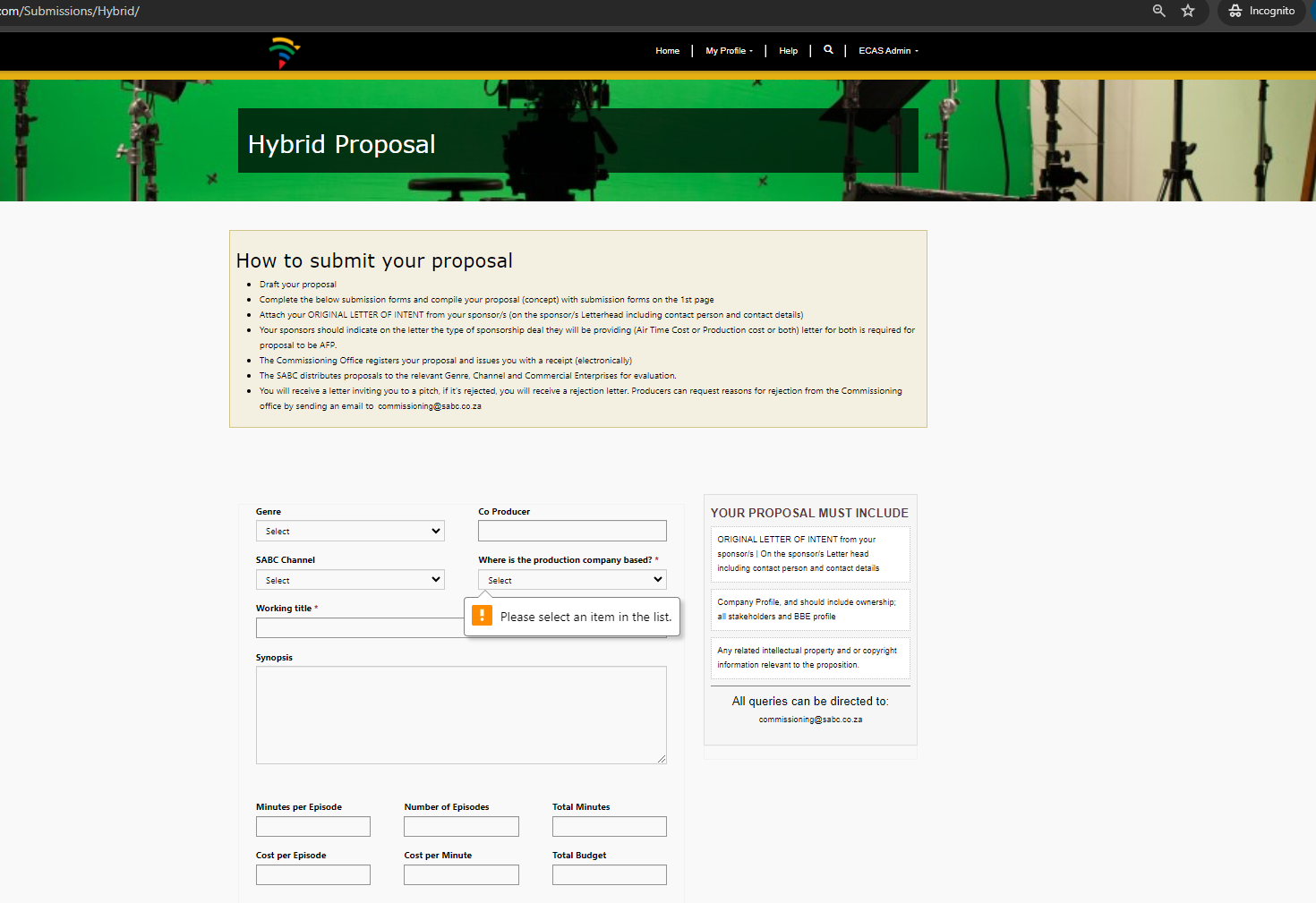Click the Cost per Episode field
The width and height of the screenshot is (1316, 903).
(313, 874)
